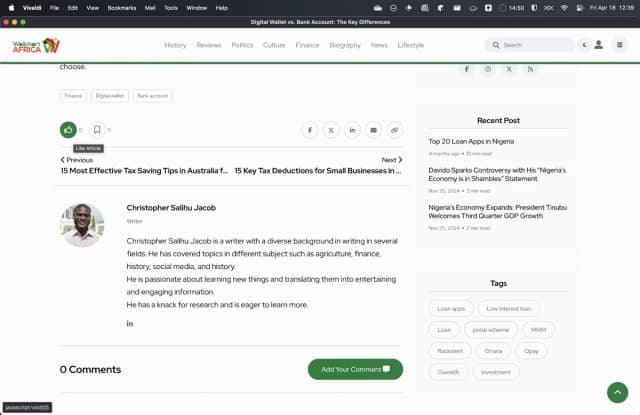Viewport: 640px width, 415px height.
Task: Select Biography in the site navigation
Action: pos(345,45)
